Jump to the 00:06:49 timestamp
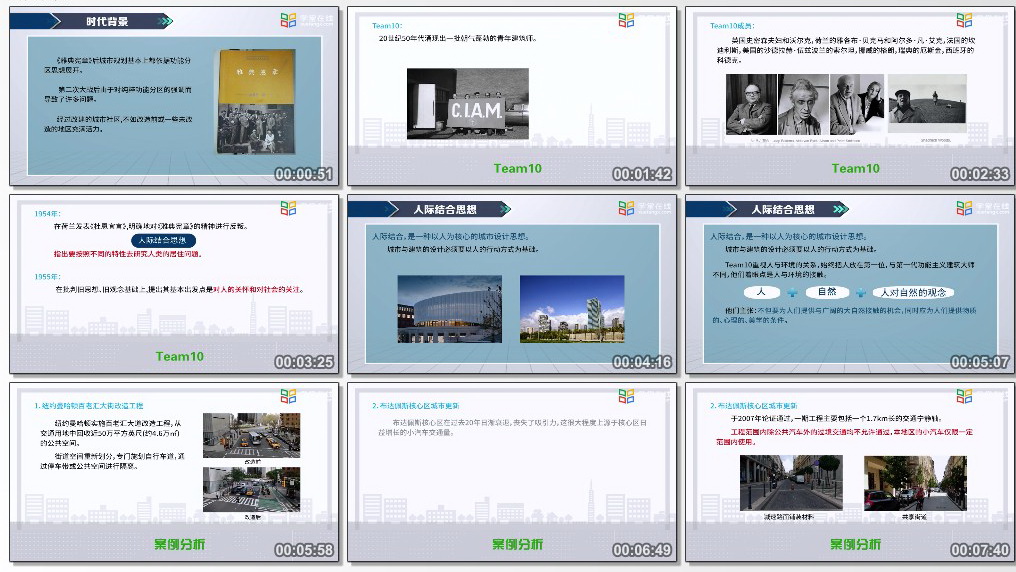This screenshot has height=572, width=1016. pyautogui.click(x=642, y=550)
